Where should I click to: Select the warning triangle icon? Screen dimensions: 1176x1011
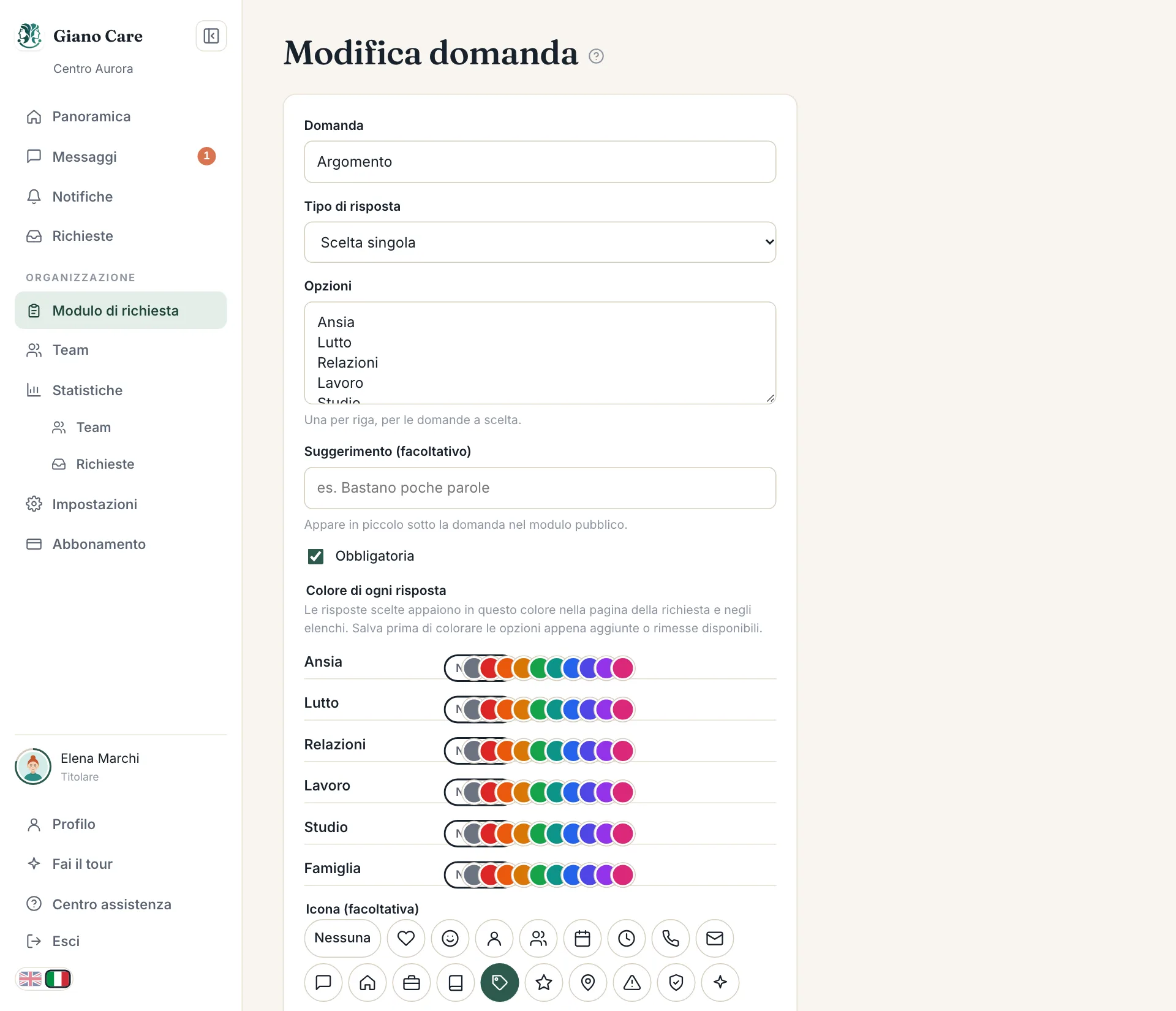point(632,982)
